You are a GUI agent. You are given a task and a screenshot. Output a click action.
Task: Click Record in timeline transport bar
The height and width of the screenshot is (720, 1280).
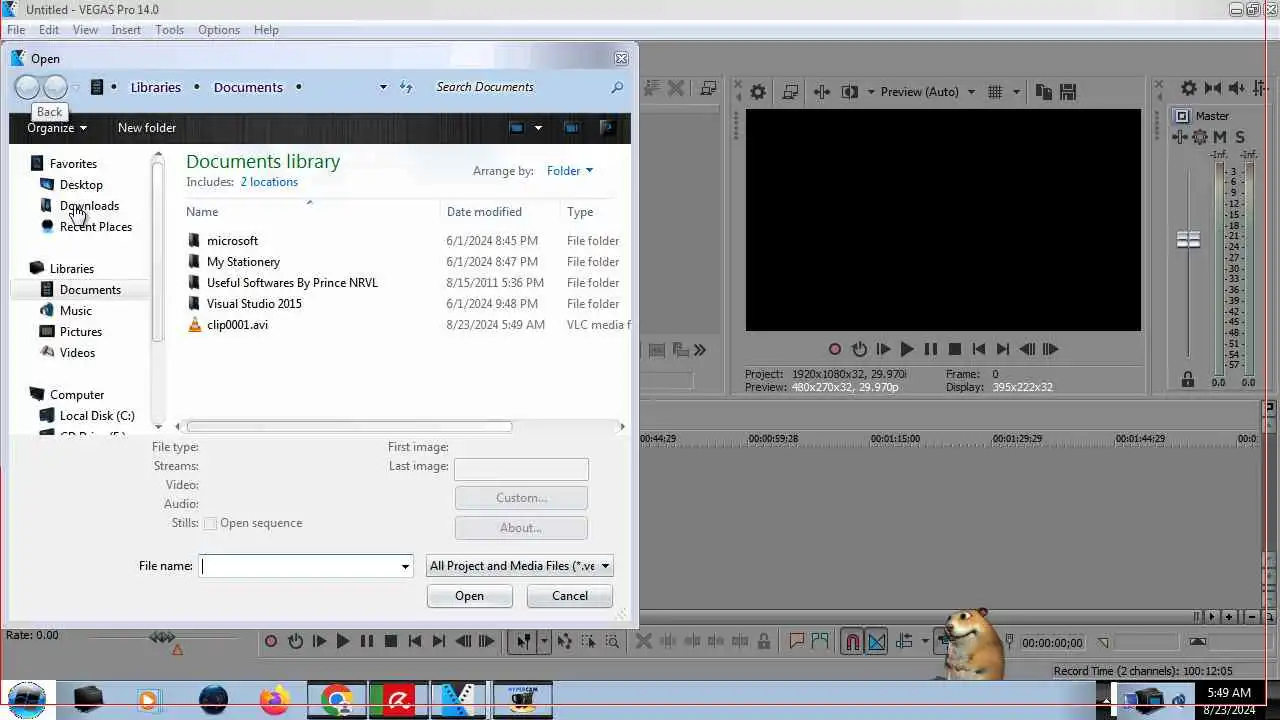tap(271, 642)
